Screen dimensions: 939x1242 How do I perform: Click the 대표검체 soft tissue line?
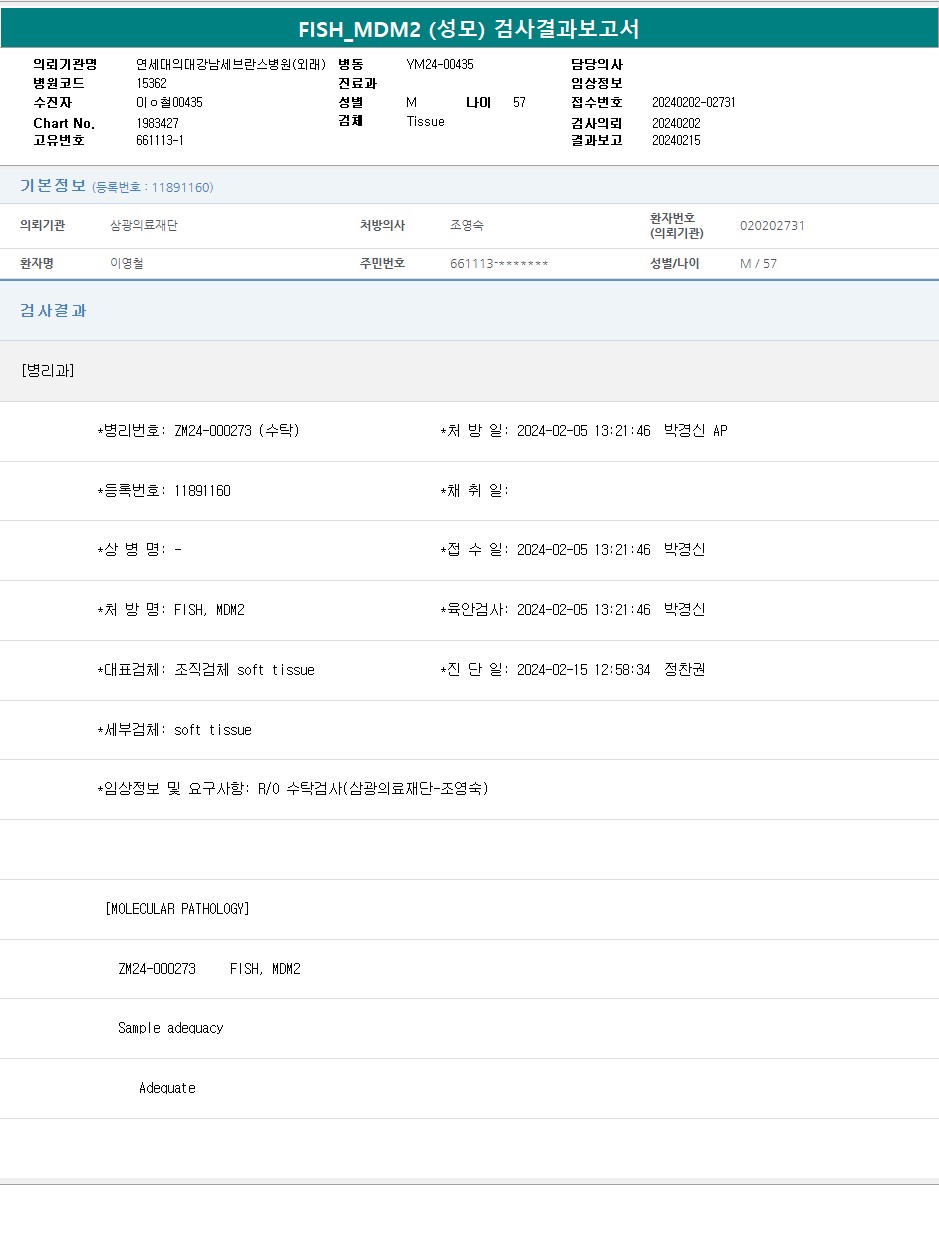(x=206, y=670)
